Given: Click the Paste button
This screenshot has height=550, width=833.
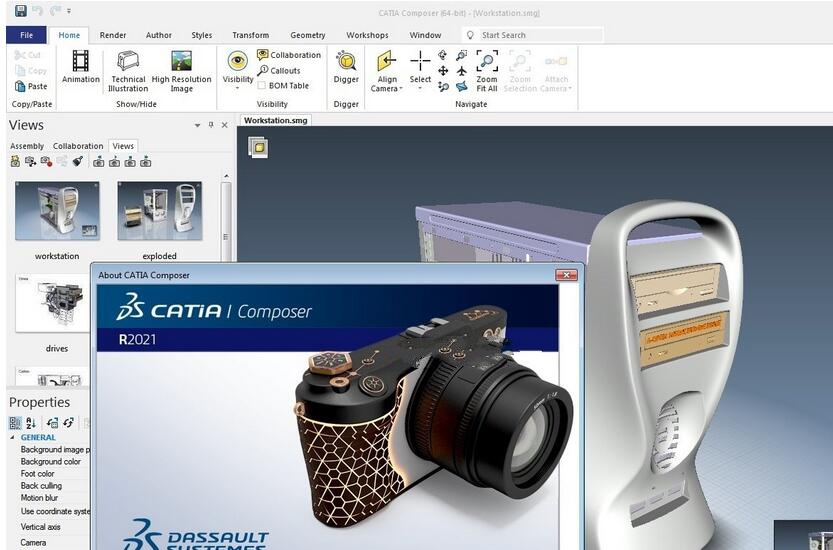Looking at the screenshot, I should coord(31,86).
